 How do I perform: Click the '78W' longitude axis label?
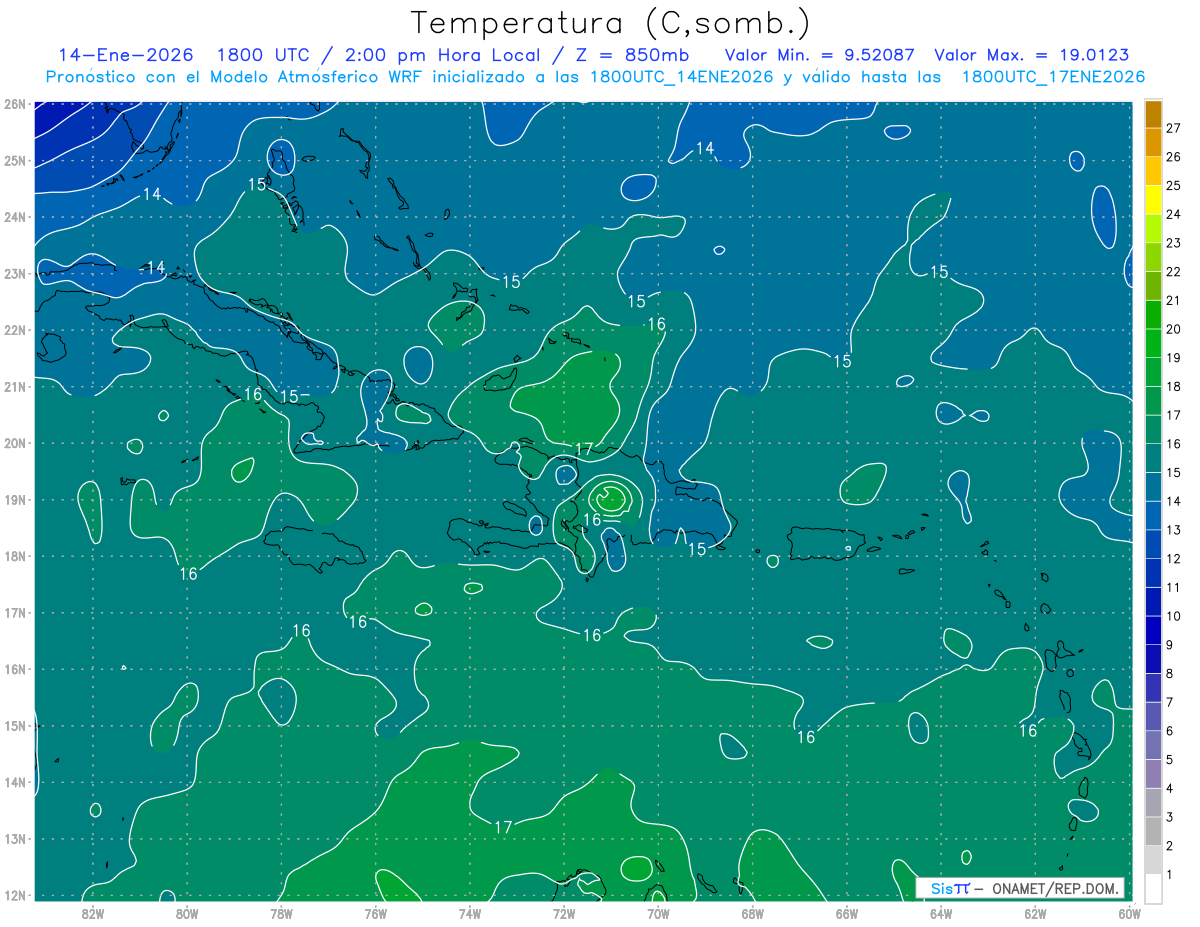tap(281, 913)
